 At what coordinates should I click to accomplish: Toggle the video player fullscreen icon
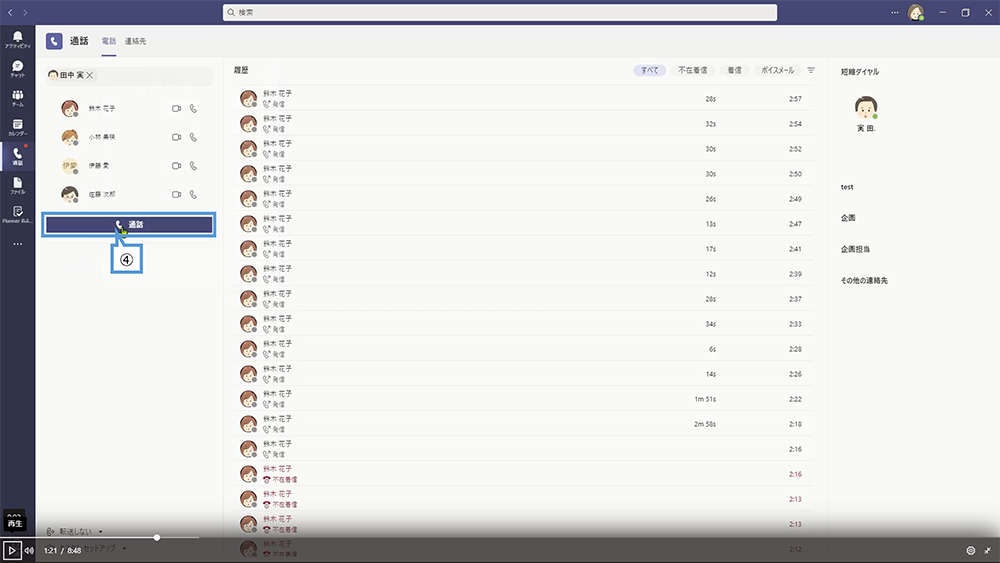pos(987,550)
